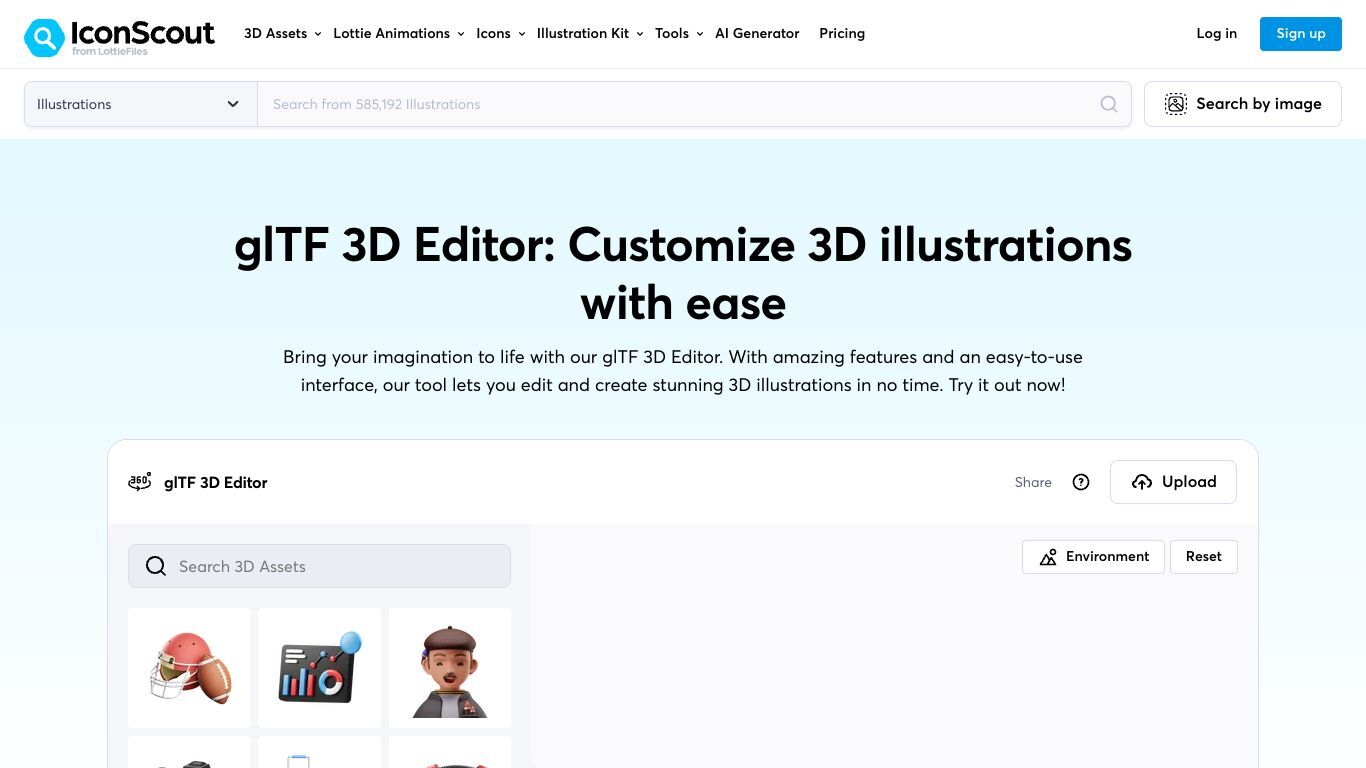Expand the Illustration Kit menu
Viewport: 1366px width, 768px height.
[x=590, y=33]
